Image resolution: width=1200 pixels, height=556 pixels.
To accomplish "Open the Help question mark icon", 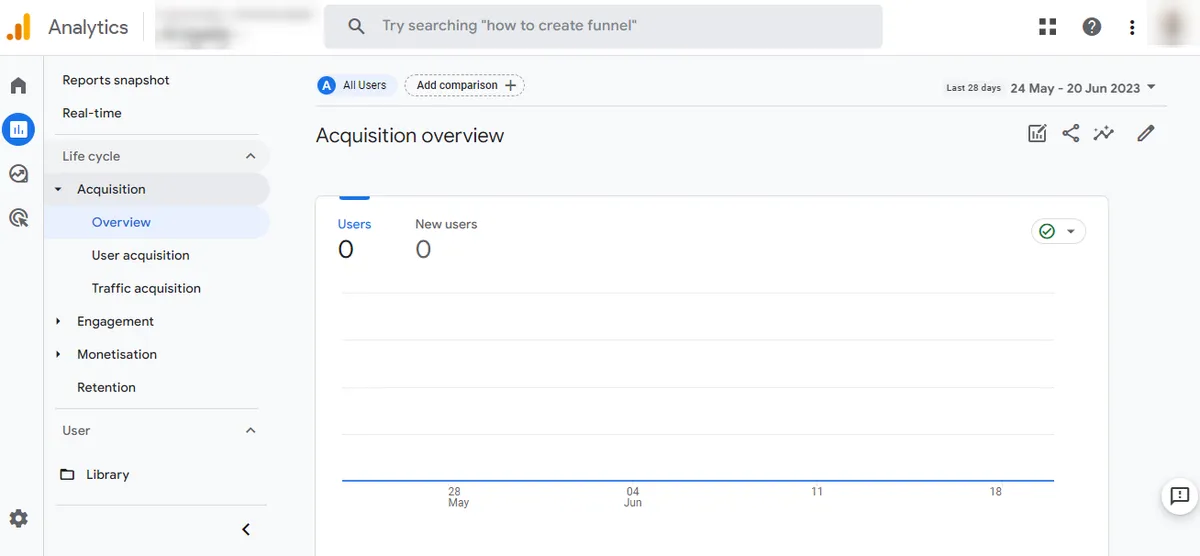I will pos(1092,27).
